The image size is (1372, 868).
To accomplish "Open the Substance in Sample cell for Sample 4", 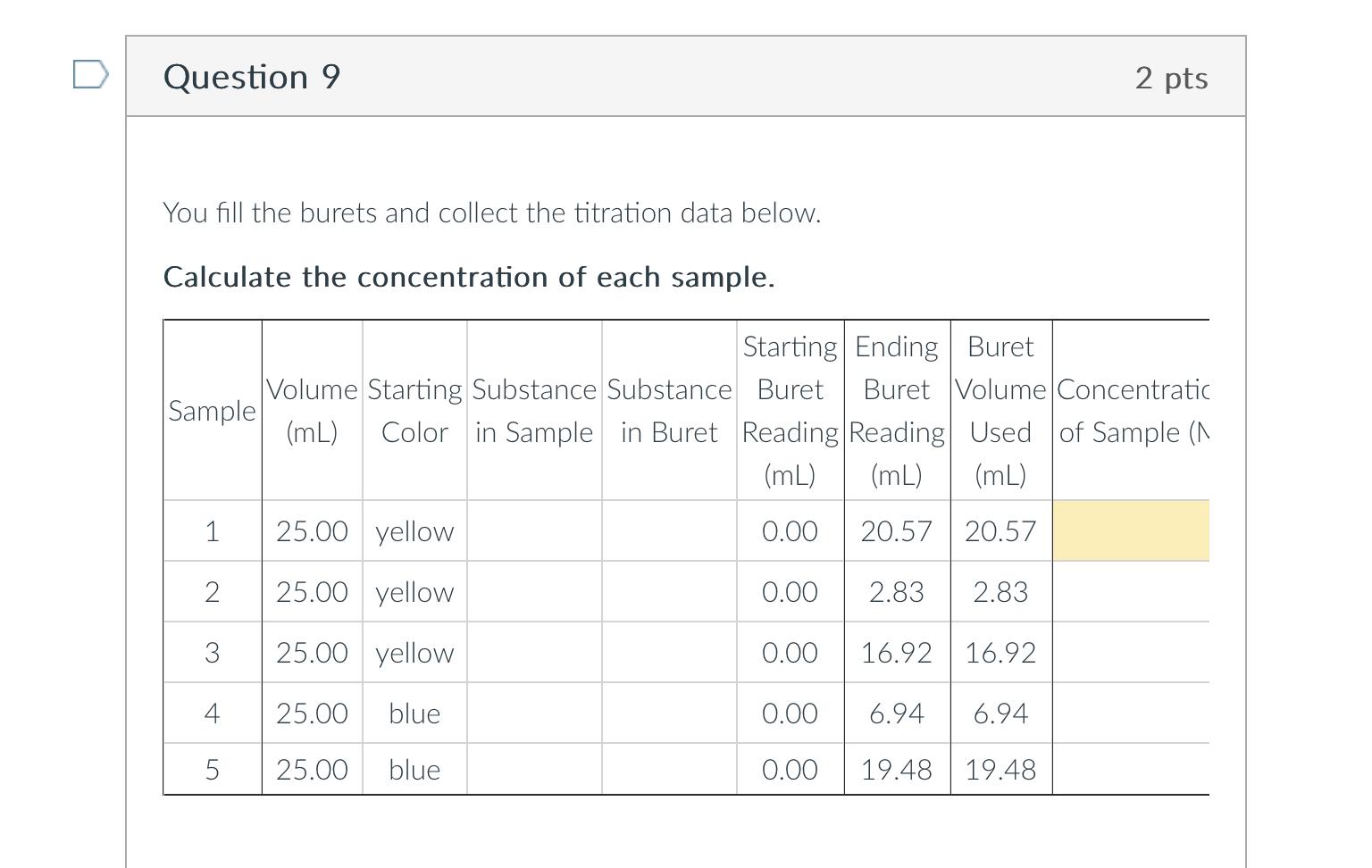I will coord(533,713).
